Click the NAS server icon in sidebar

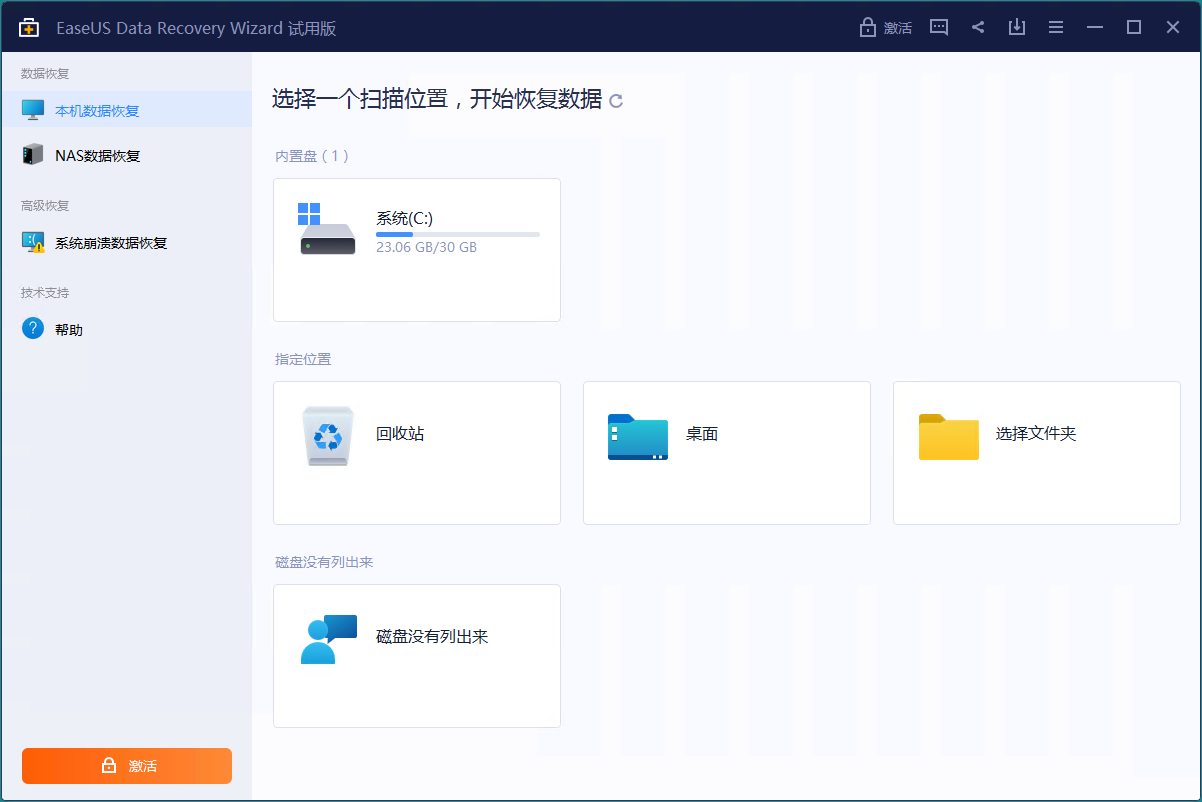(33, 155)
